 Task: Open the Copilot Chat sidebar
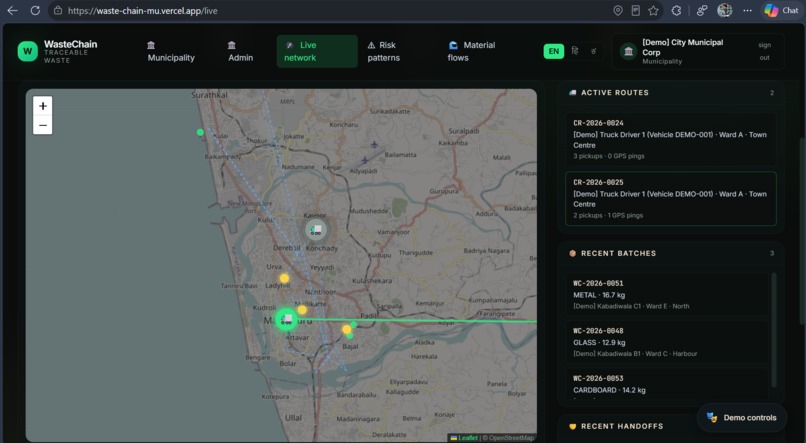tap(781, 10)
